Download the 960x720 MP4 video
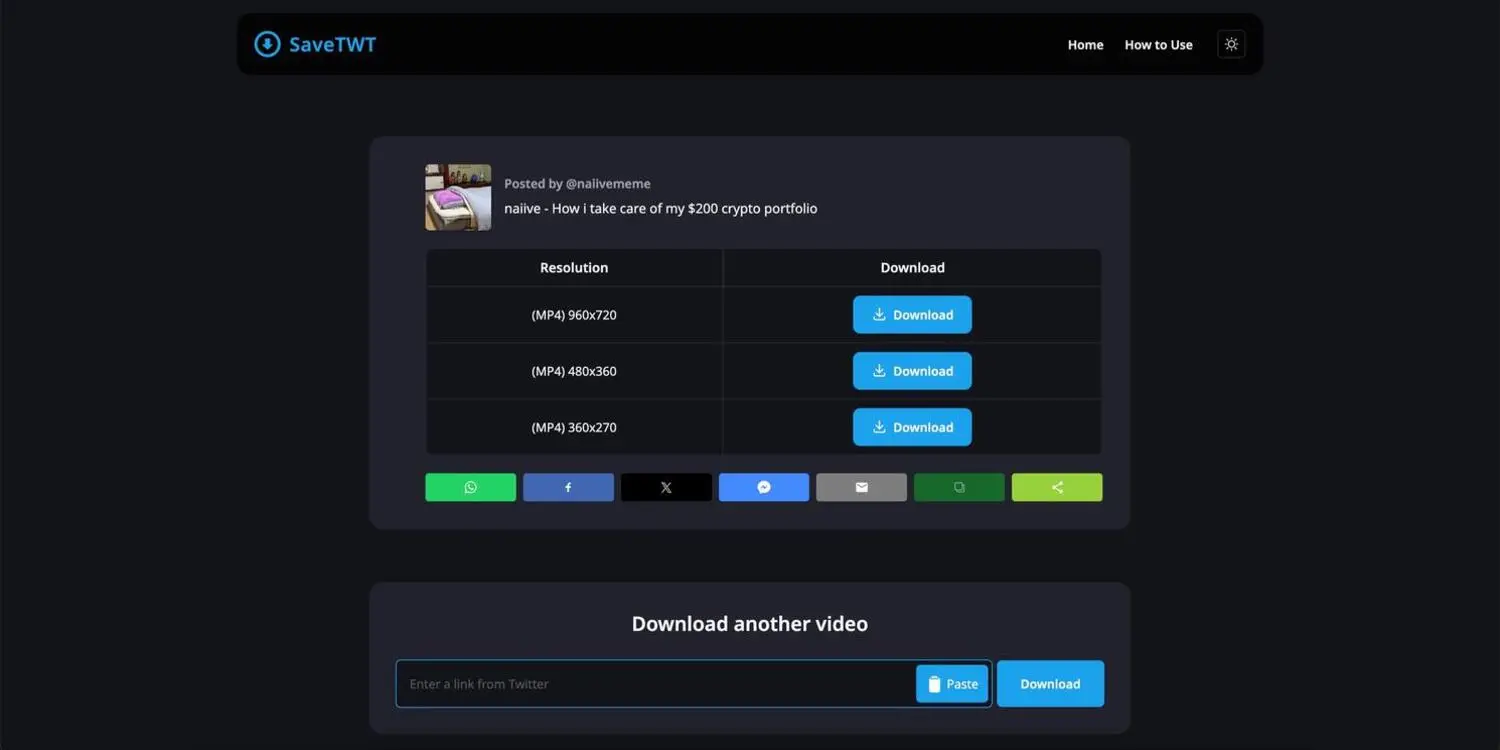The image size is (1500, 750). (x=911, y=314)
